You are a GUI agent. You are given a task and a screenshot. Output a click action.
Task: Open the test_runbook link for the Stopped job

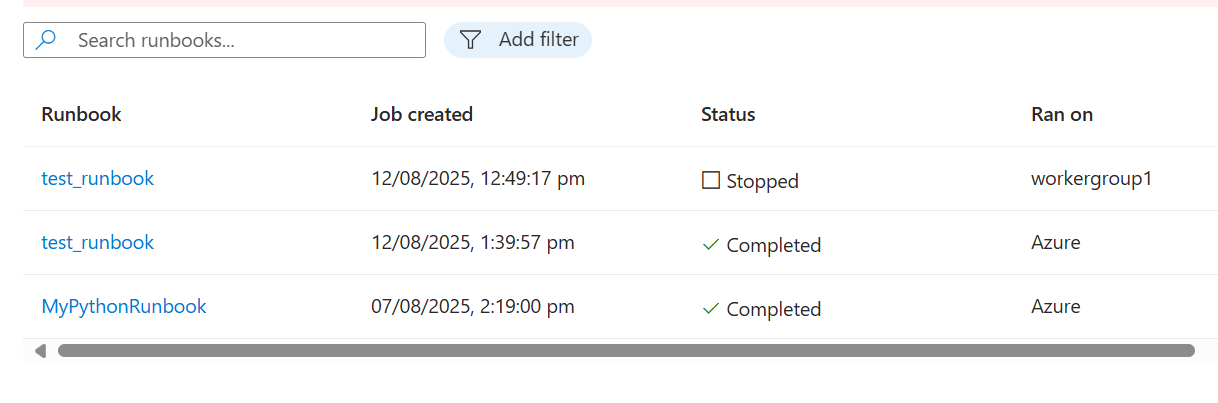98,179
